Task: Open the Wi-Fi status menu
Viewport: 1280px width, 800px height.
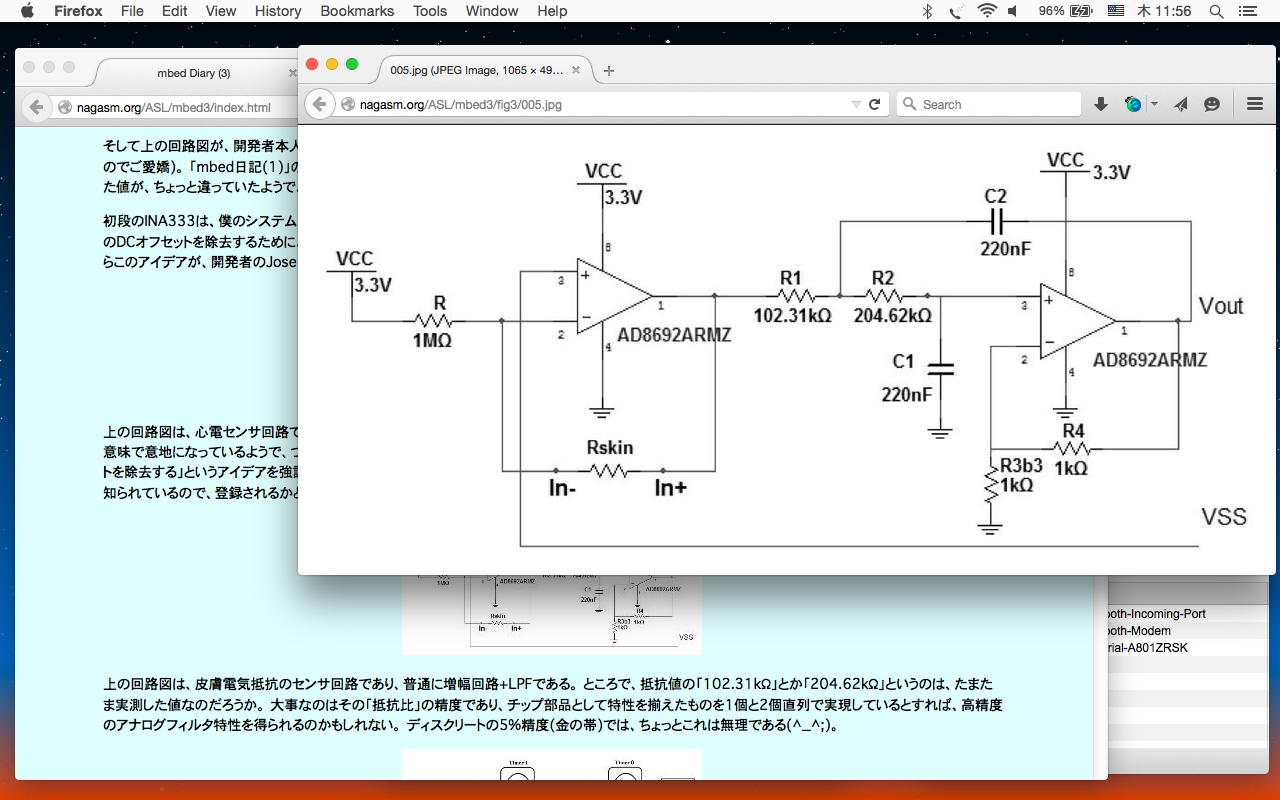Action: pos(987,11)
